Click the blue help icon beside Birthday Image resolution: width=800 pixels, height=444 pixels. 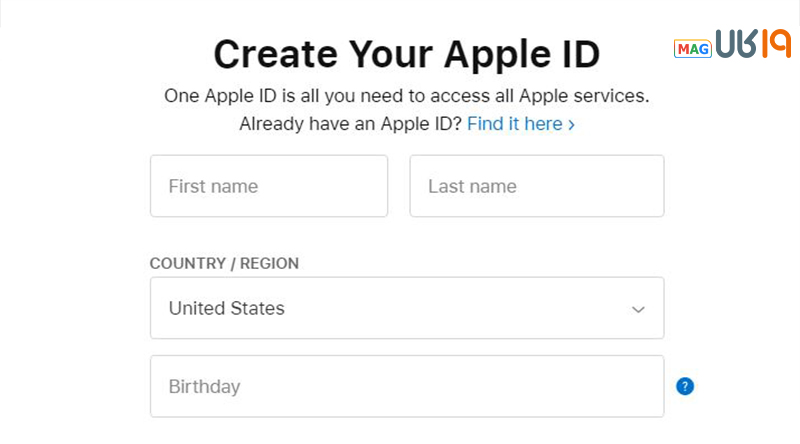(685, 386)
